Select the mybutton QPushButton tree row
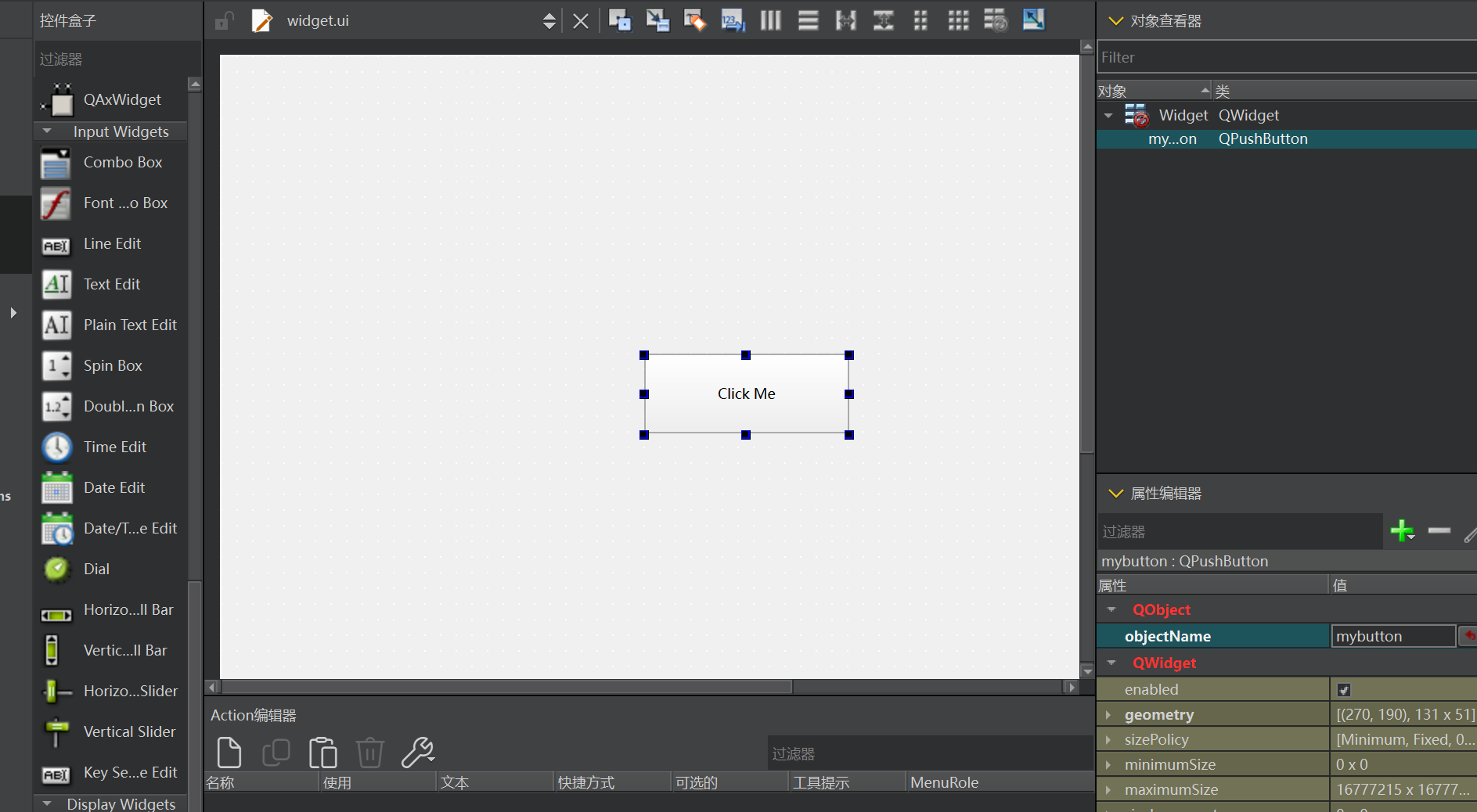The height and width of the screenshot is (812, 1477). pos(1287,138)
